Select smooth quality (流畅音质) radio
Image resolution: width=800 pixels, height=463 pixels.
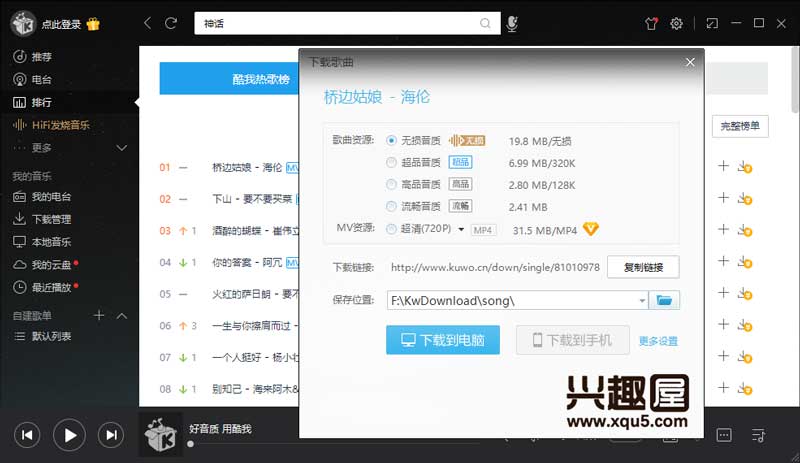click(x=391, y=206)
